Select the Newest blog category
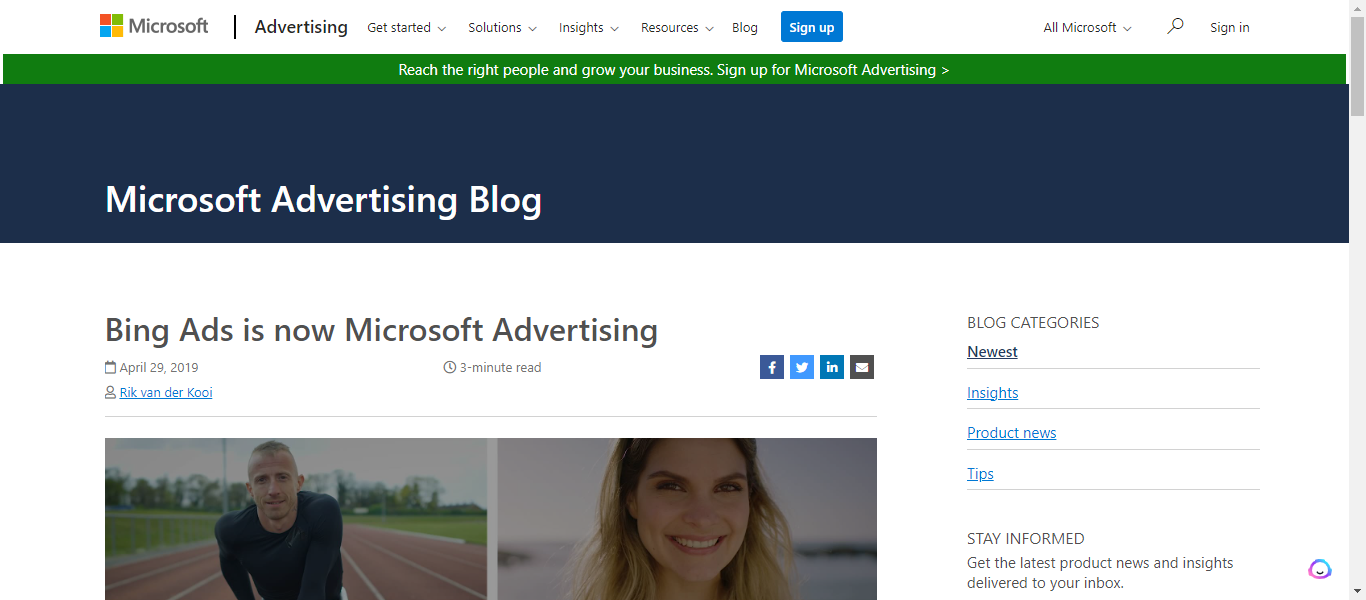Image resolution: width=1366 pixels, height=600 pixels. point(992,352)
